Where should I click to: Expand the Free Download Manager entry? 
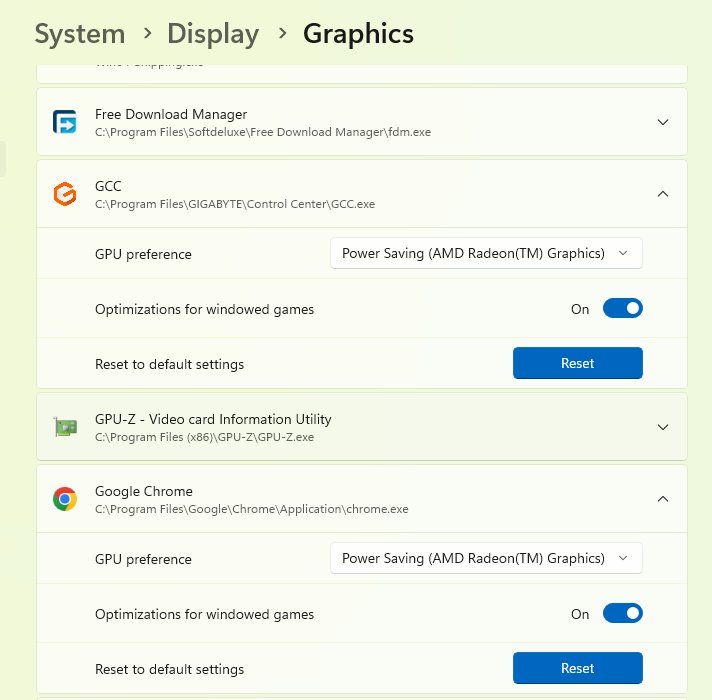[x=663, y=122]
